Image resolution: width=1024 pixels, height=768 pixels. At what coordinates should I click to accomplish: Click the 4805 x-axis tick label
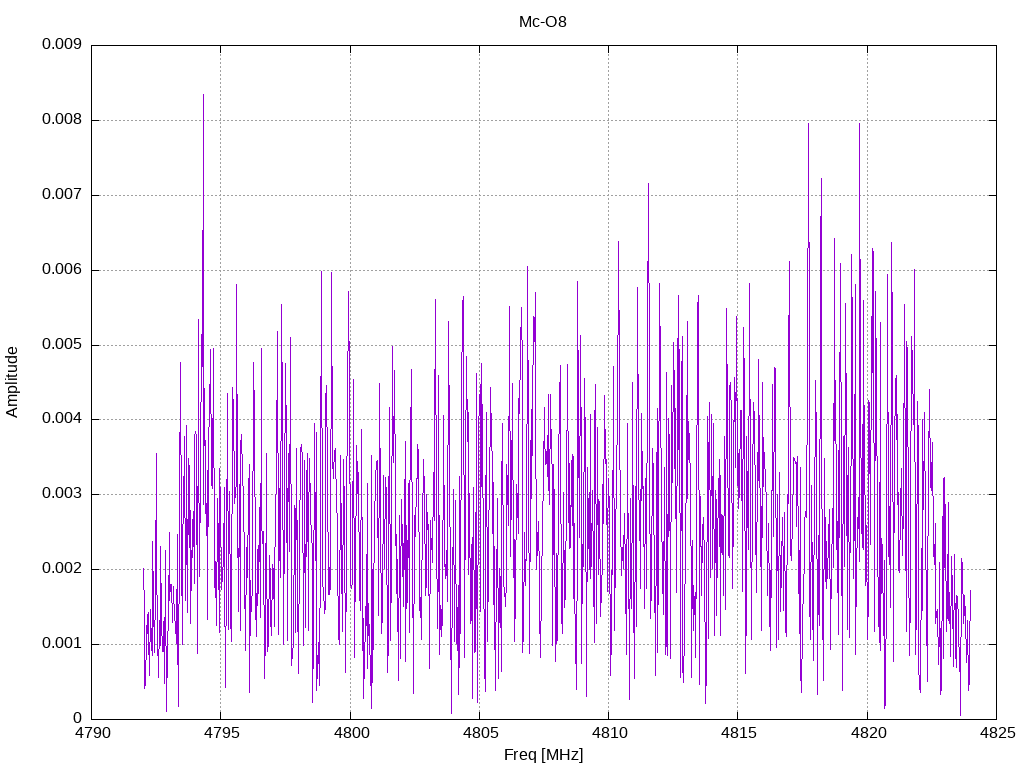[481, 733]
